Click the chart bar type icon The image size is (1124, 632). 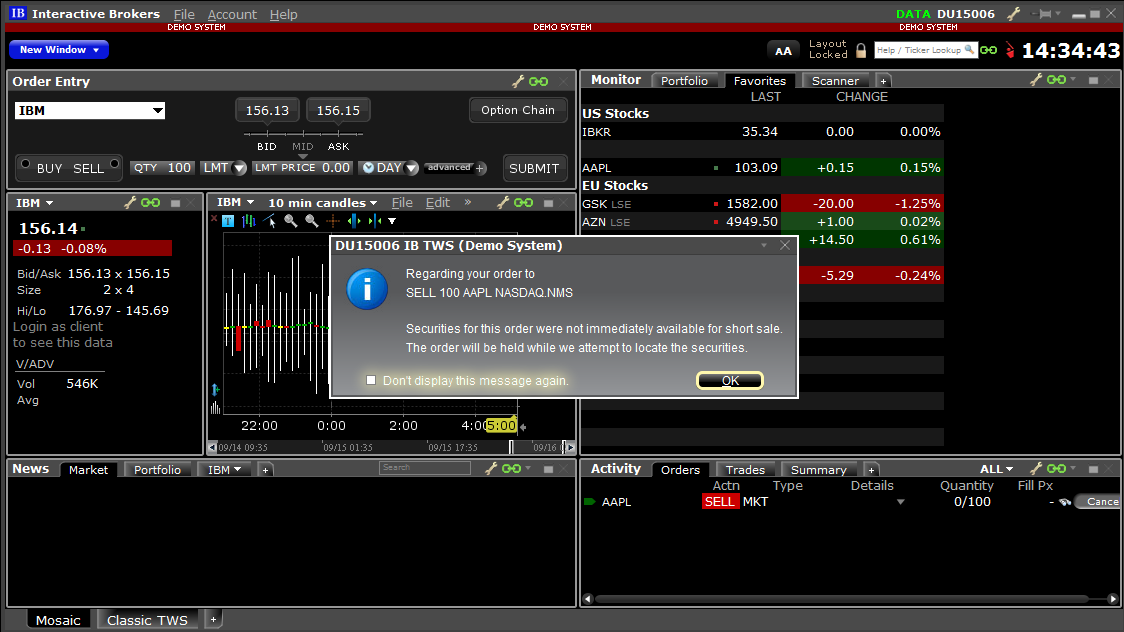pos(249,221)
